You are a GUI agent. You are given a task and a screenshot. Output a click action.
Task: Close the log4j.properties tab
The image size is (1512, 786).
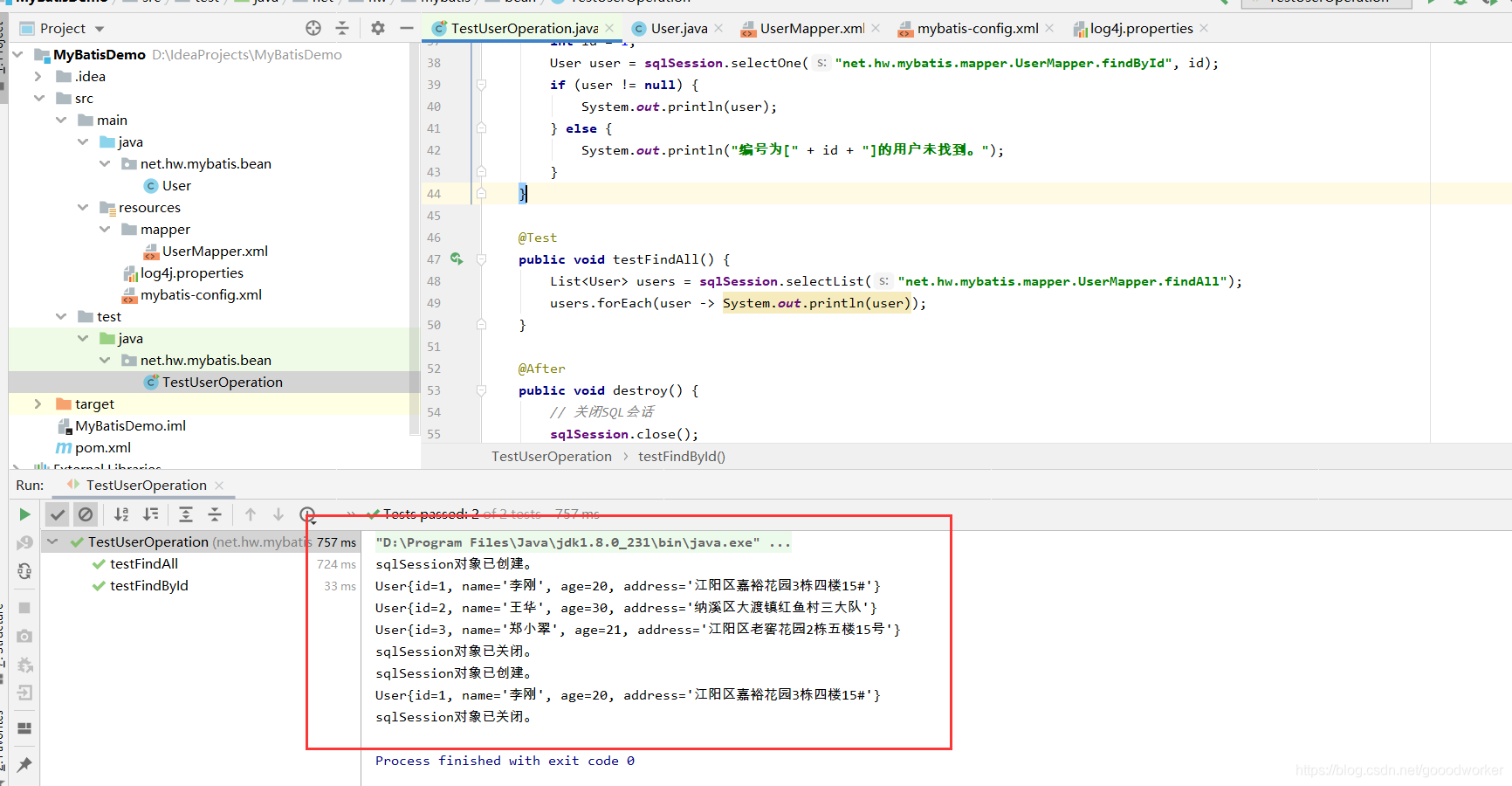coord(1204,28)
